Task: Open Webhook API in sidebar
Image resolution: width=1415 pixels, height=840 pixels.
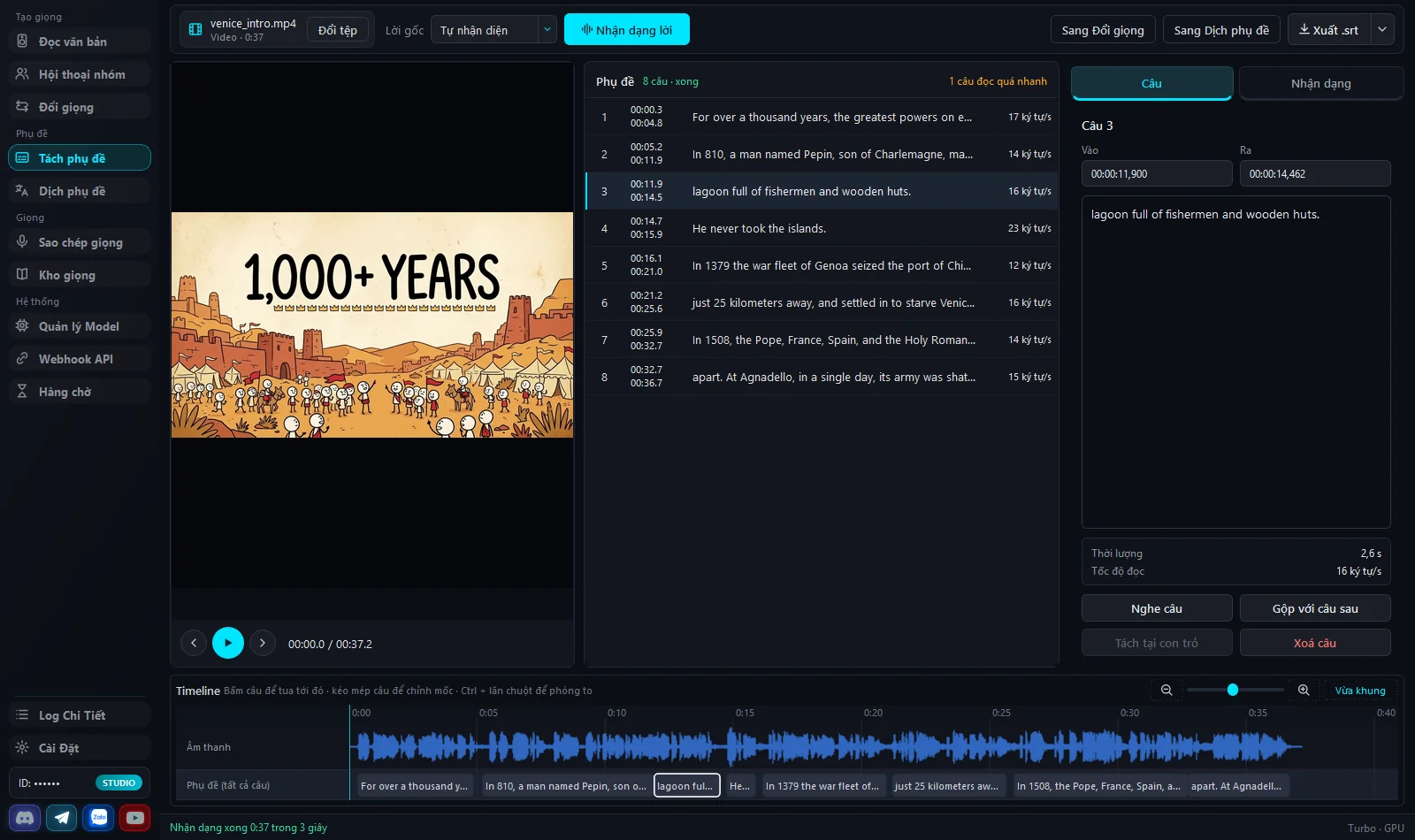Action: (x=80, y=359)
